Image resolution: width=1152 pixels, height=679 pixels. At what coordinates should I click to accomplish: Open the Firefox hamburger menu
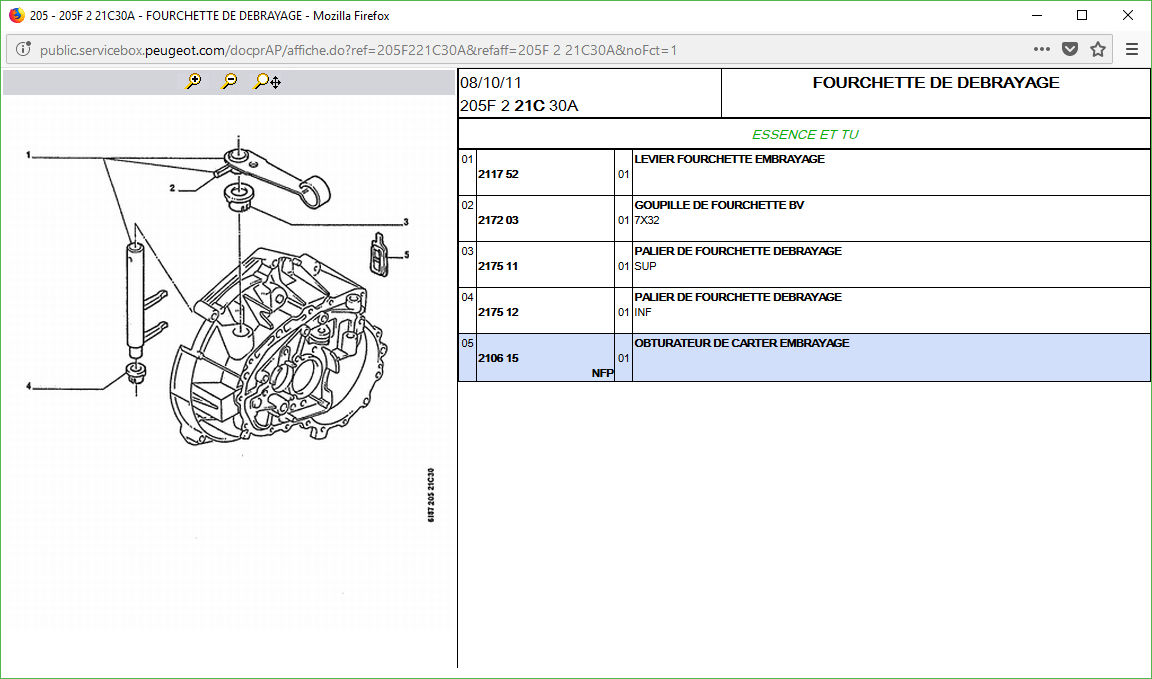click(1132, 49)
